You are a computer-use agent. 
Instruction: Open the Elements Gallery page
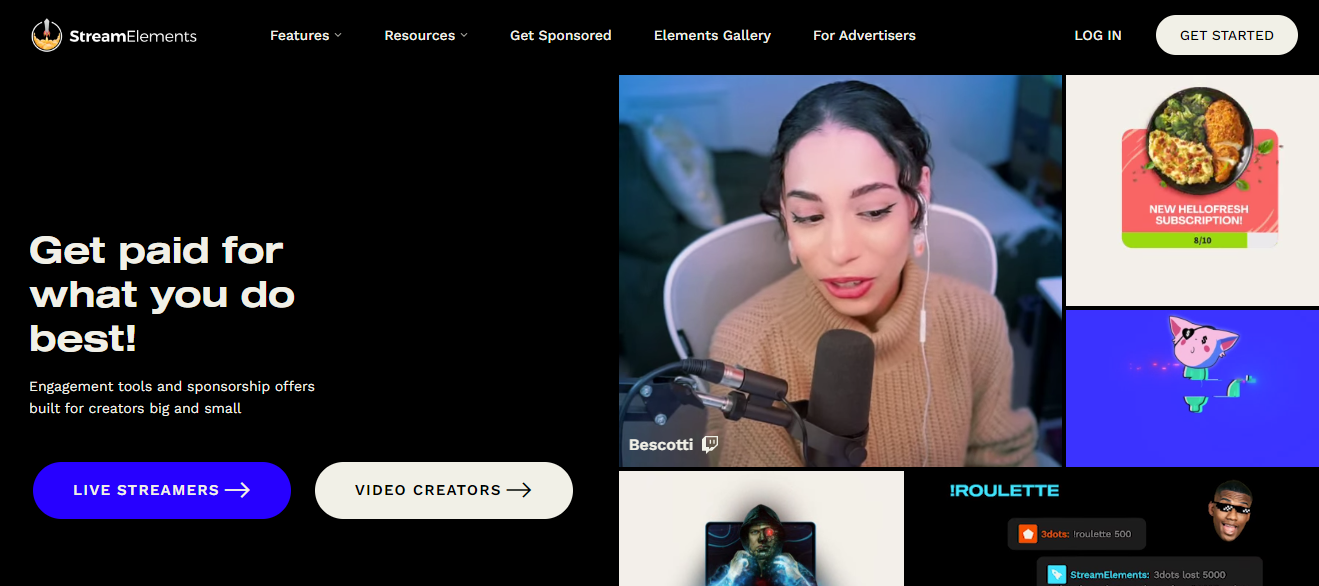pos(712,35)
